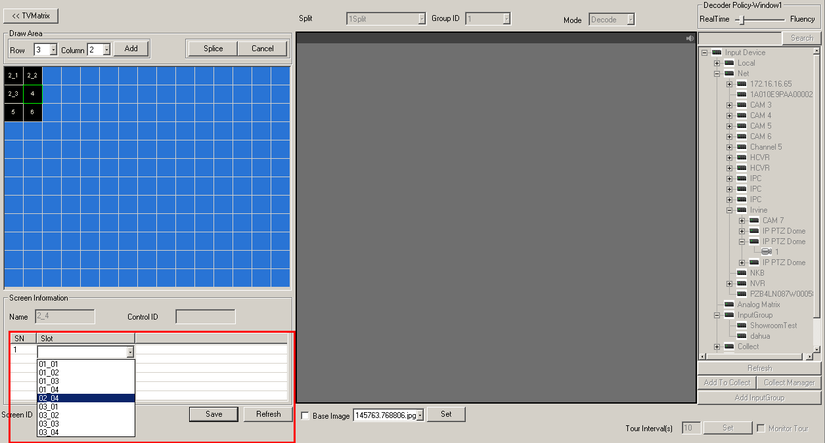
Task: Open the Split dropdown
Action: (421, 19)
